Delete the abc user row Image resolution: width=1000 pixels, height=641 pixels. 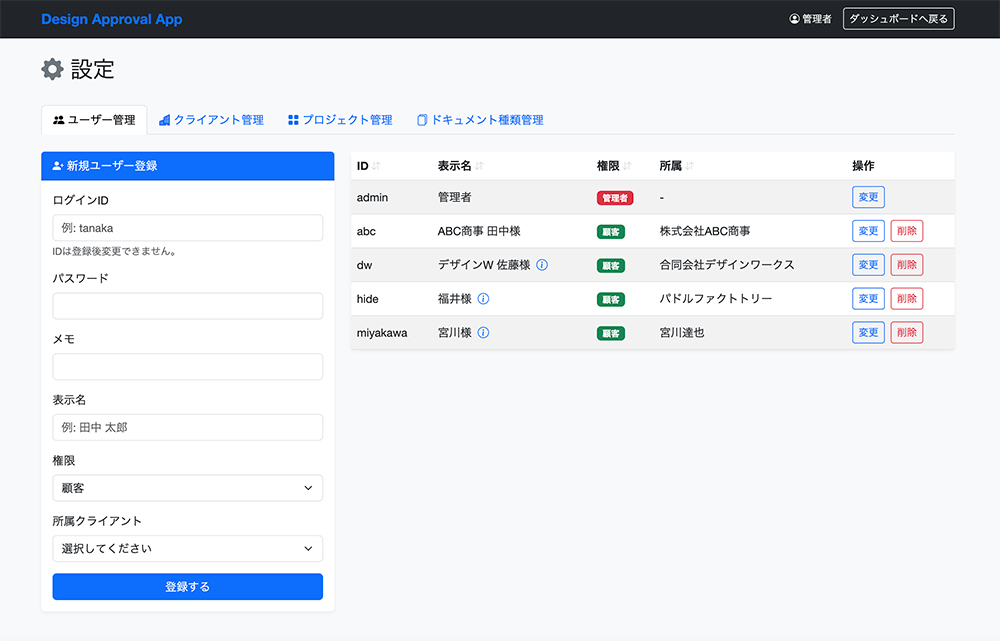tap(906, 231)
